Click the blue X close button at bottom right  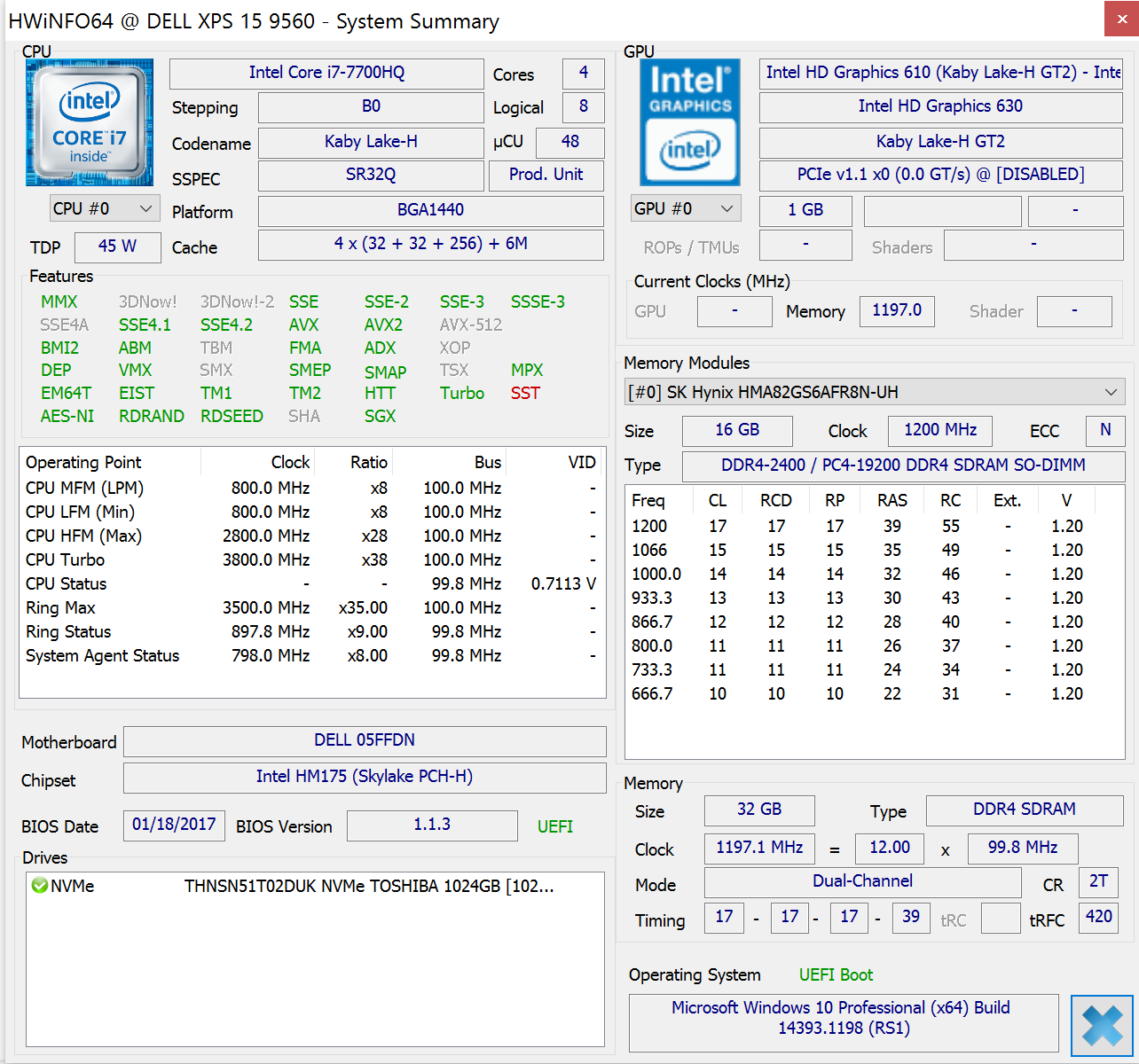coord(1102,1026)
